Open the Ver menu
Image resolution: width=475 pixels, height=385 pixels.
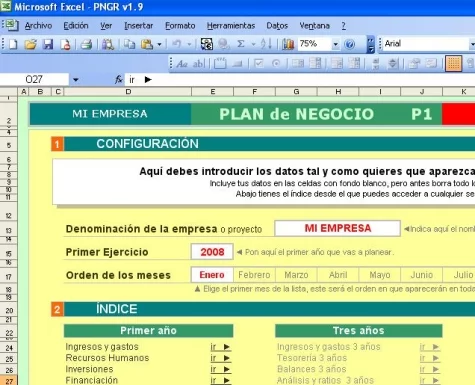(x=106, y=26)
